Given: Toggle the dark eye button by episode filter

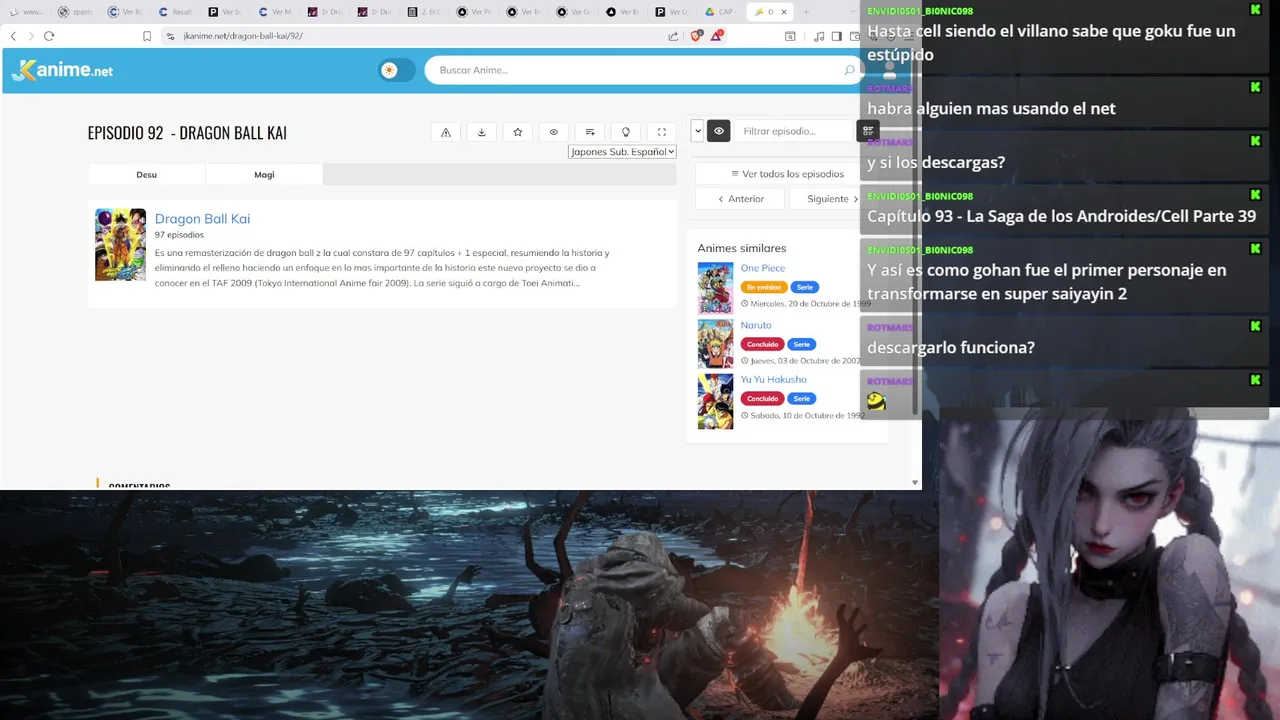Looking at the screenshot, I should (719, 131).
